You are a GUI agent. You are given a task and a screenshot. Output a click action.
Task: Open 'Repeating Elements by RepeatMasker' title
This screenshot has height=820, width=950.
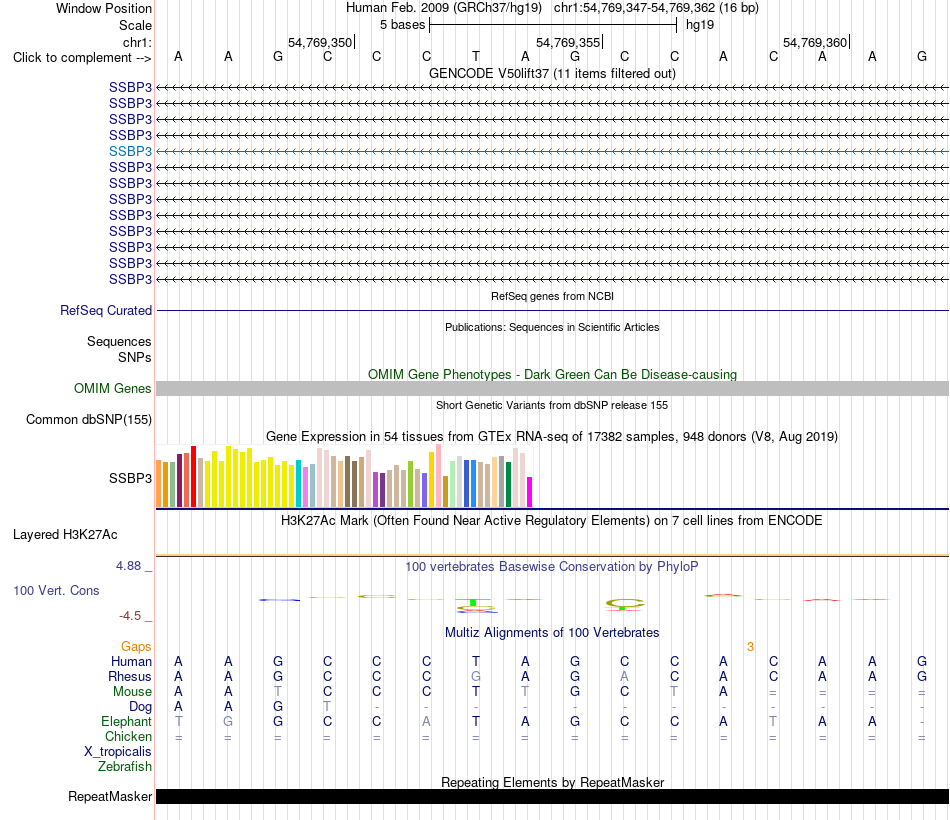pyautogui.click(x=552, y=782)
